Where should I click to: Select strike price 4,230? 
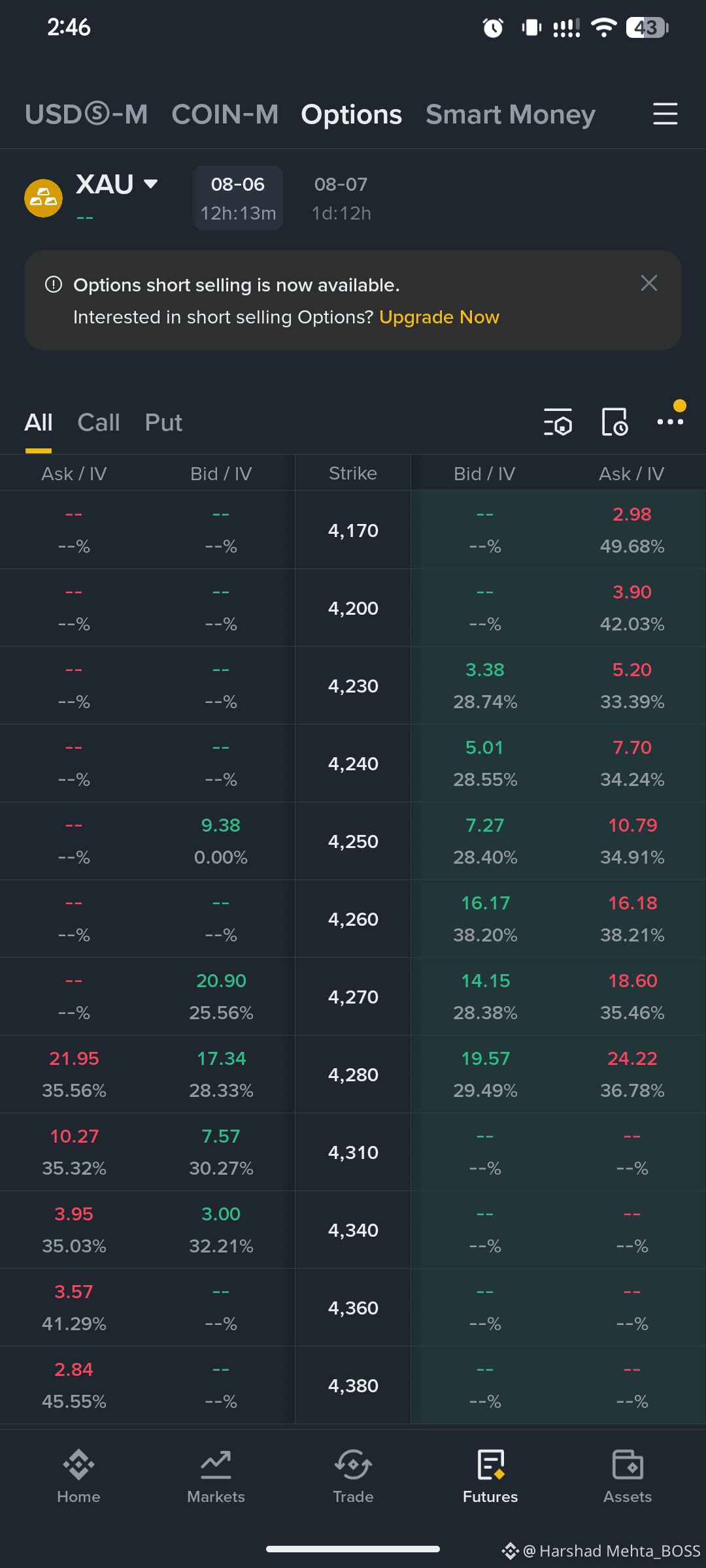tap(353, 686)
